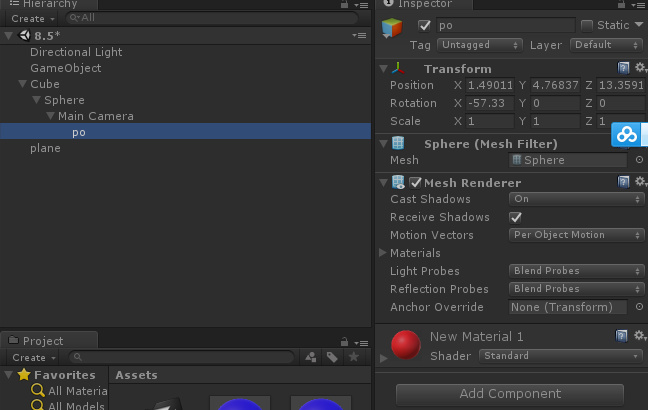The image size is (648, 410).
Task: Click Search by Label tag icon
Action: (332, 357)
